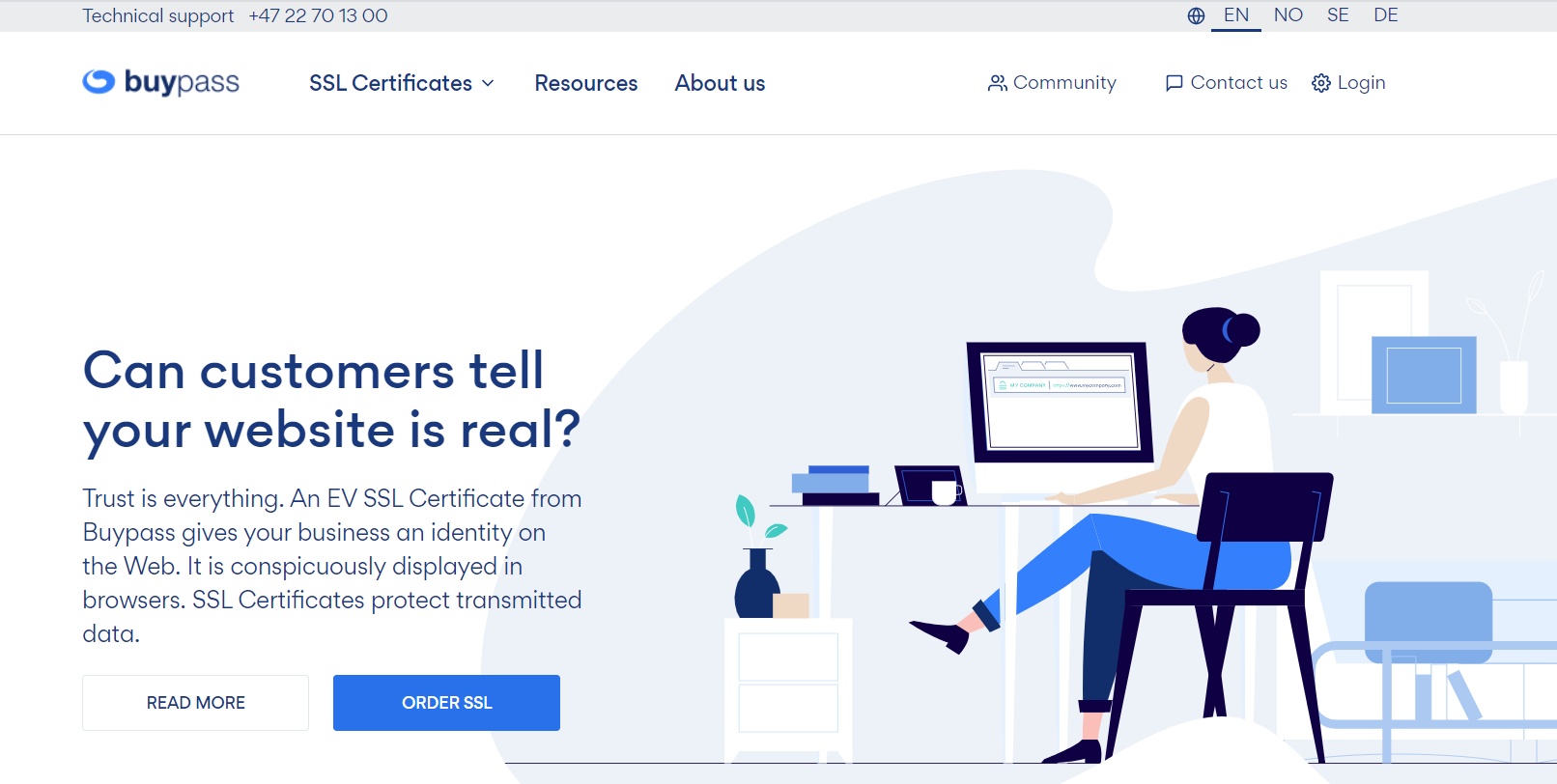
Task: Expand the SSL Certificates chevron
Action: 489,83
